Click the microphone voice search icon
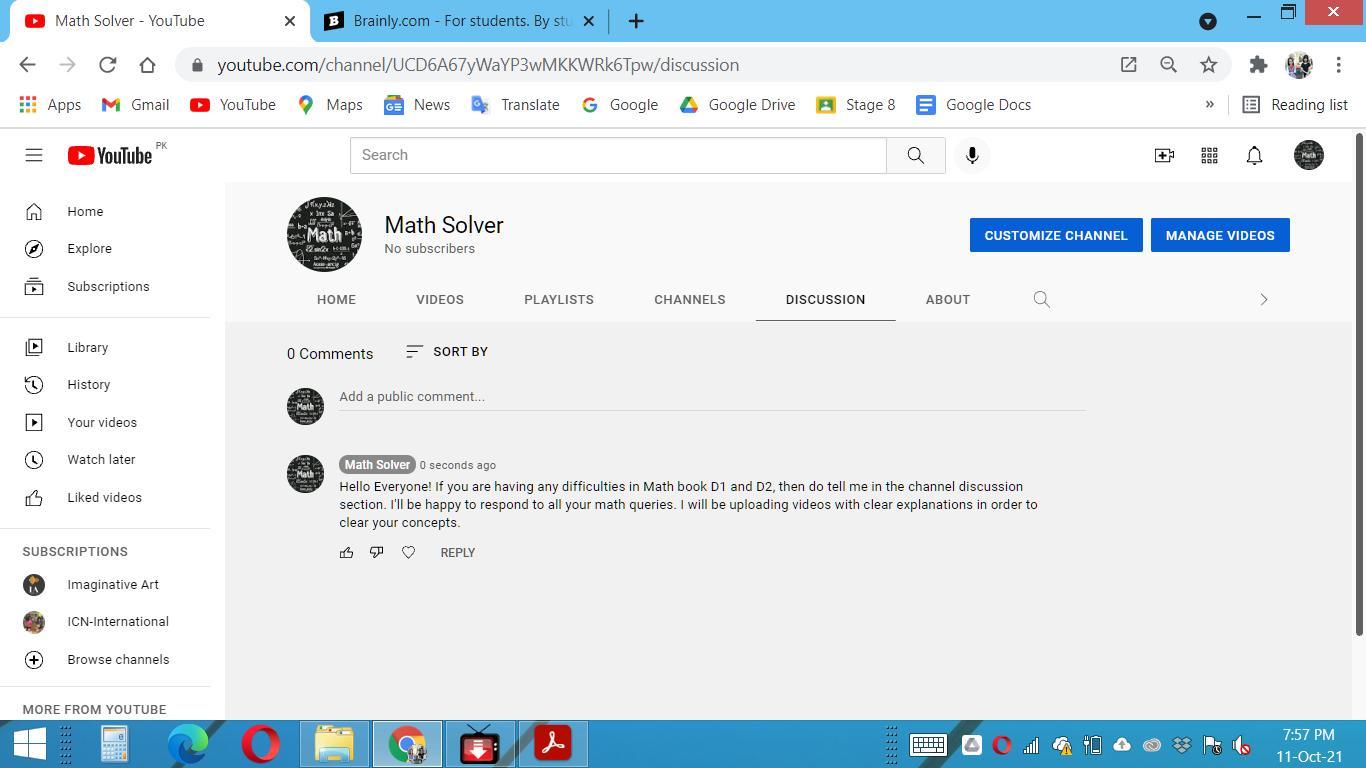1366x768 pixels. [x=971, y=155]
